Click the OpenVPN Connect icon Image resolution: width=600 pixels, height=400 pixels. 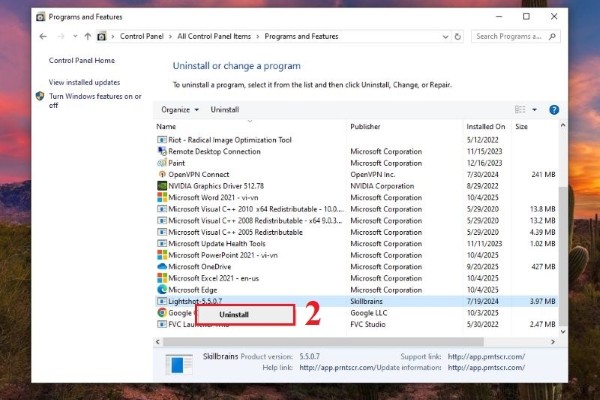tap(162, 175)
